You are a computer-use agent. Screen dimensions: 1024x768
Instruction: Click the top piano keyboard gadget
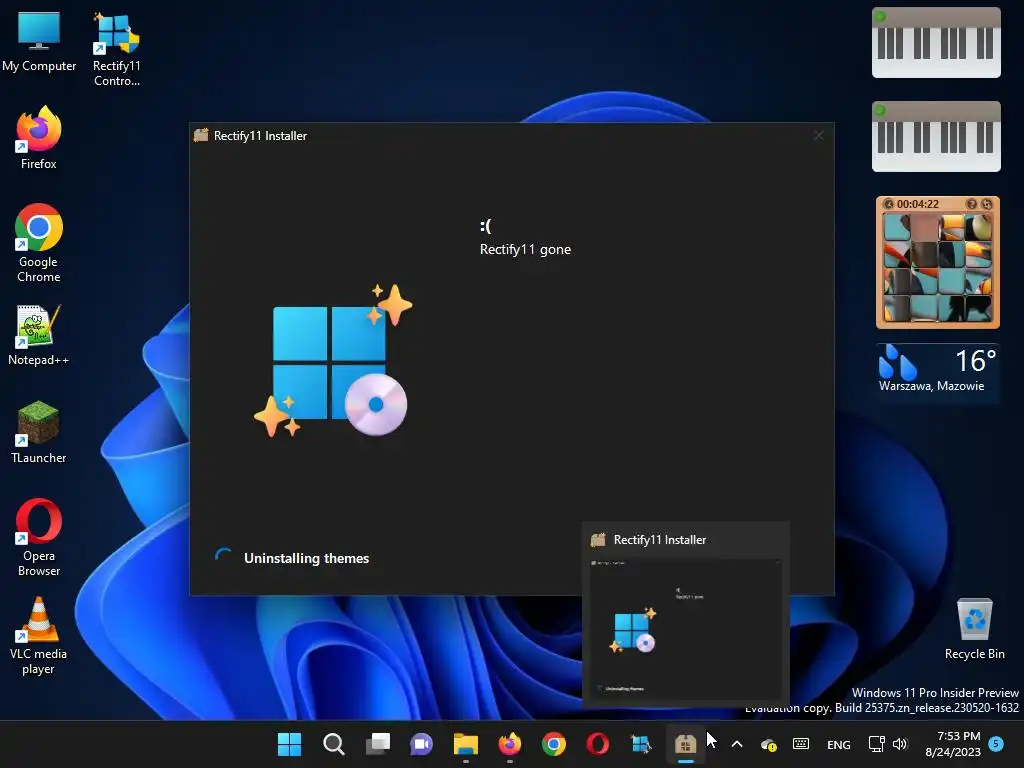[x=936, y=42]
